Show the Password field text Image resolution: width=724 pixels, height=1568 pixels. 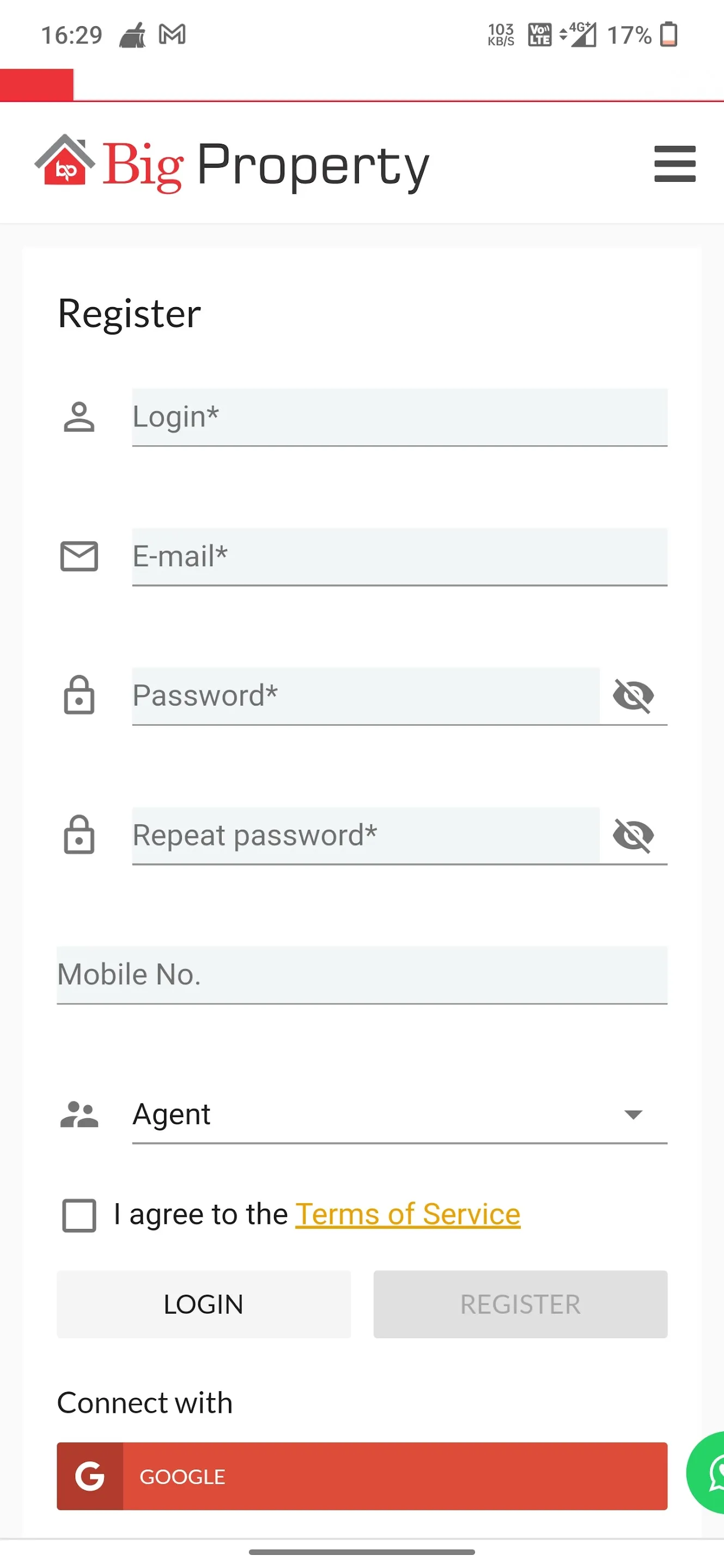click(x=633, y=695)
